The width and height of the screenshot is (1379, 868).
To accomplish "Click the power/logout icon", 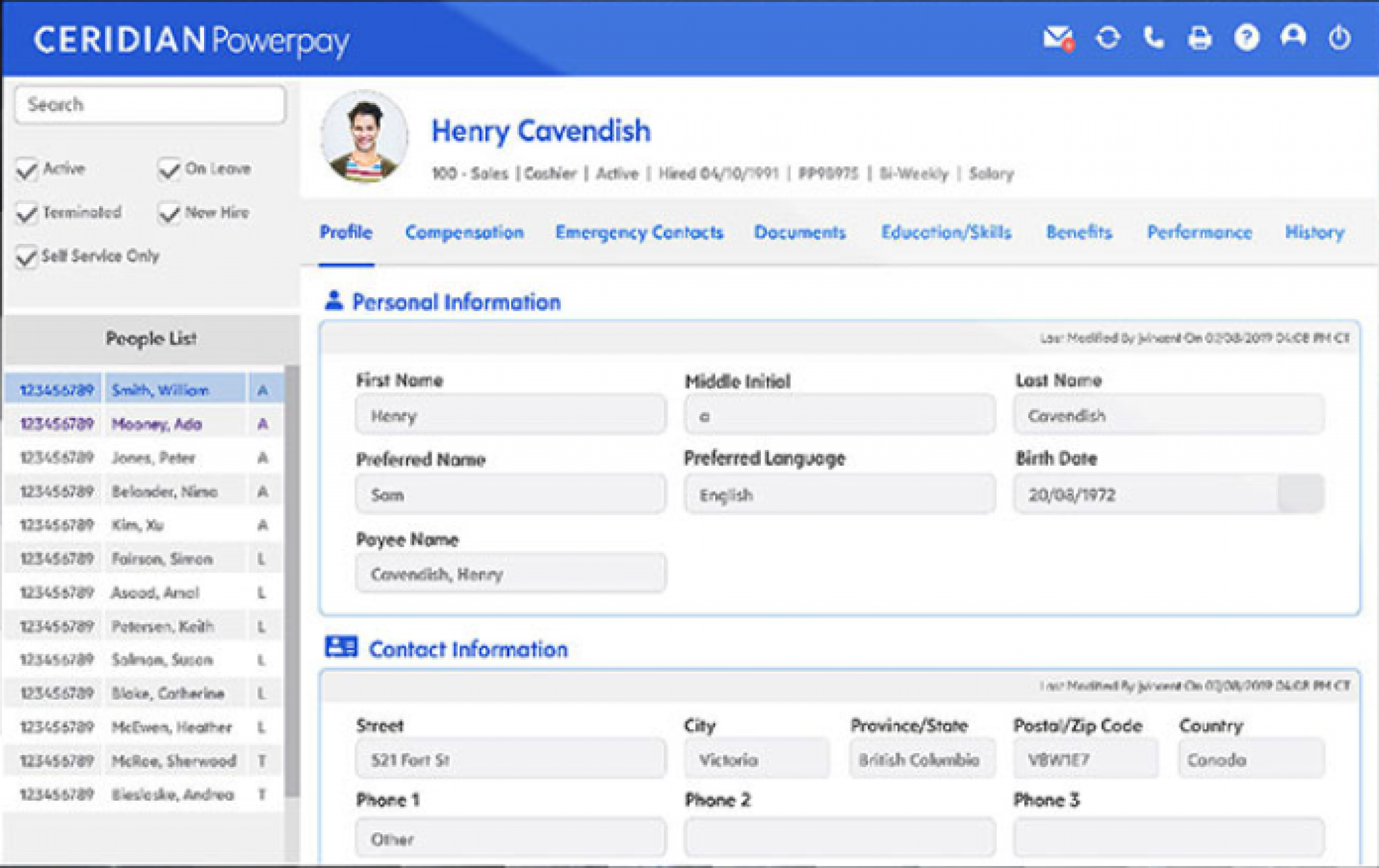I will point(1341,40).
